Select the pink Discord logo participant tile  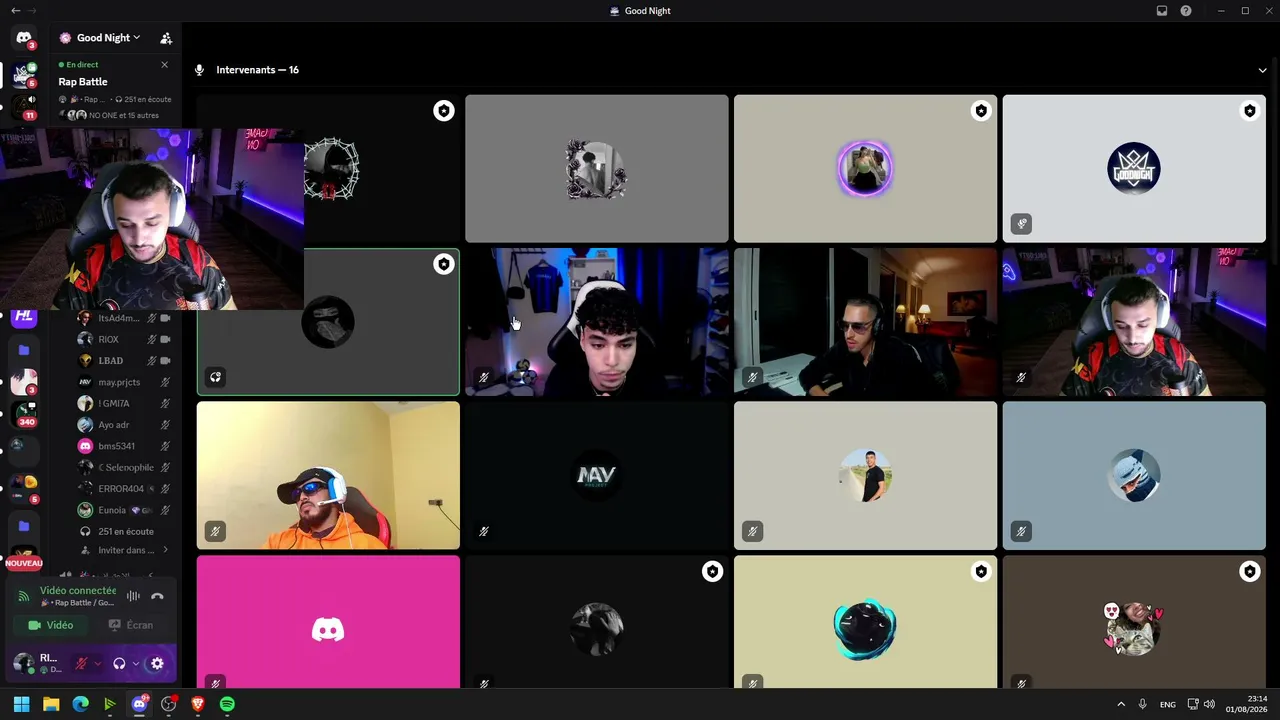[x=328, y=622]
